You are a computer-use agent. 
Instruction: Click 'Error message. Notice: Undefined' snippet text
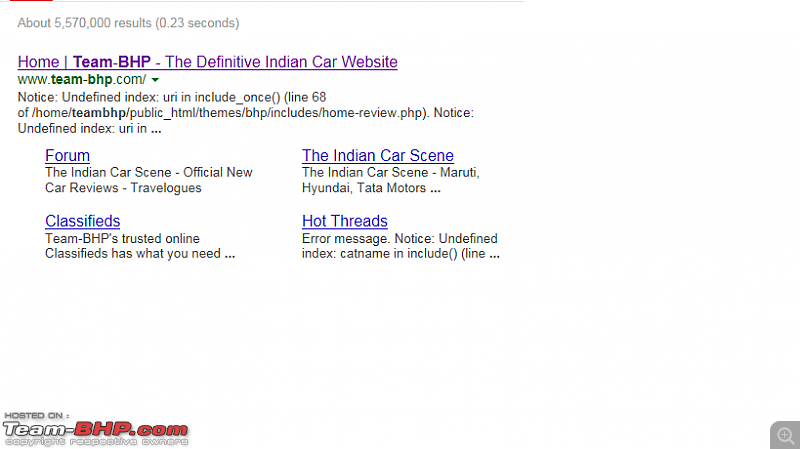click(399, 239)
